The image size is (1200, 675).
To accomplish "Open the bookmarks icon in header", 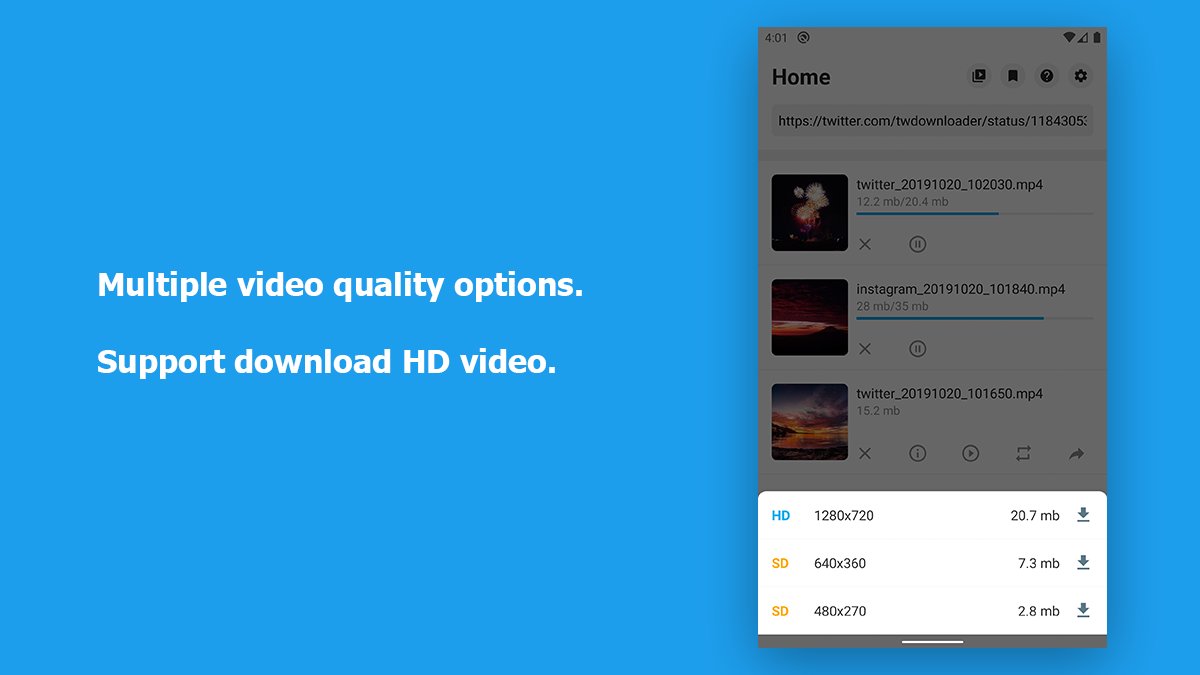I will pos(1013,76).
